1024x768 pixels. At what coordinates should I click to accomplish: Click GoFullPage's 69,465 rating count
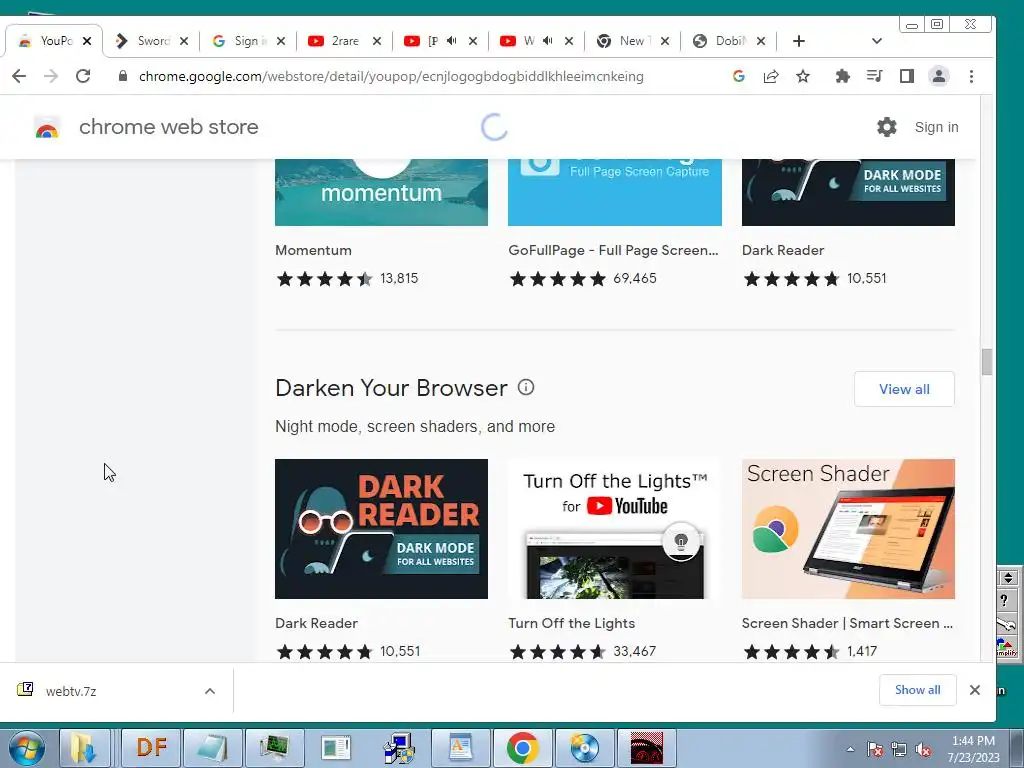(x=635, y=278)
